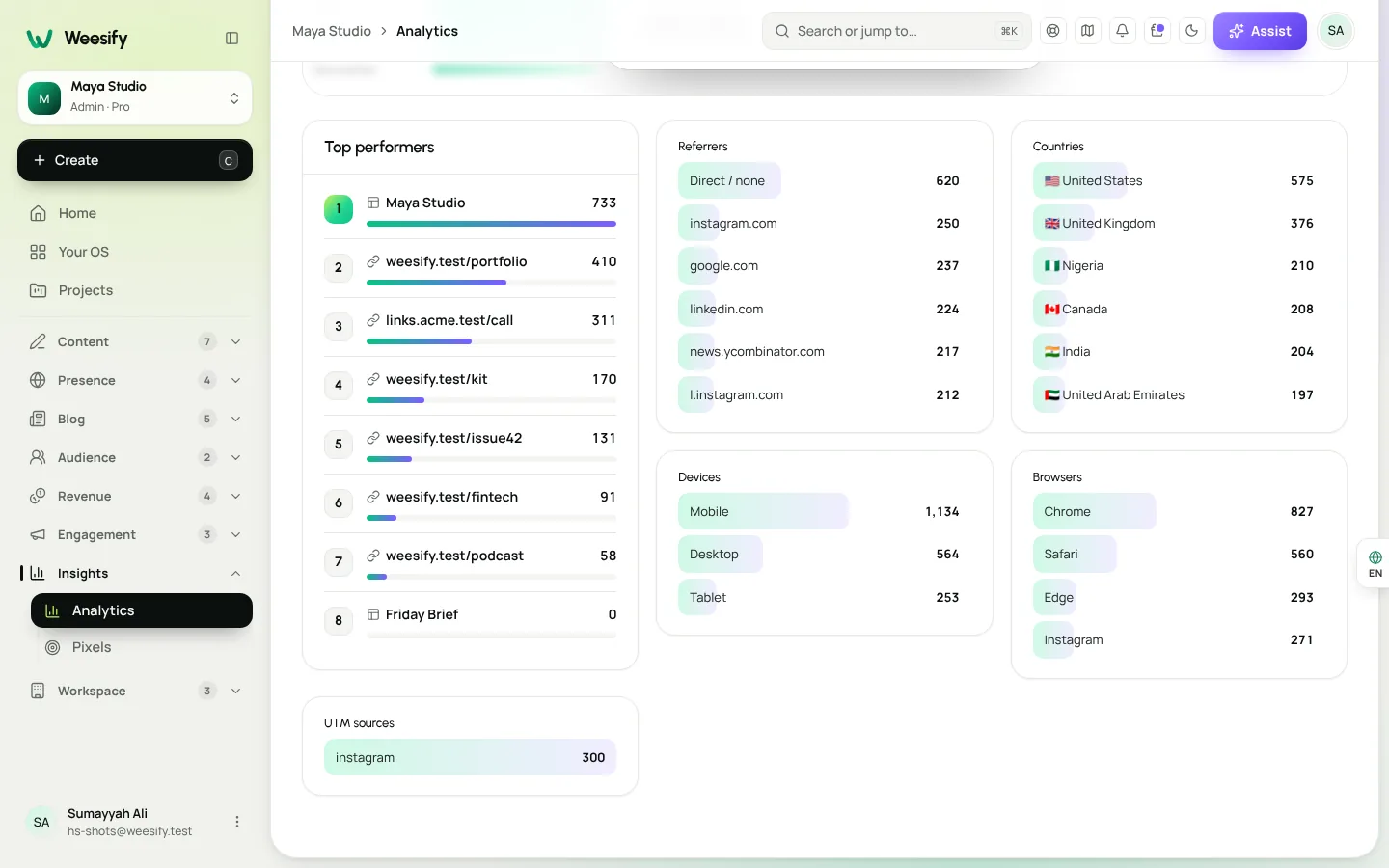Select the Chrome browser row

click(1179, 511)
